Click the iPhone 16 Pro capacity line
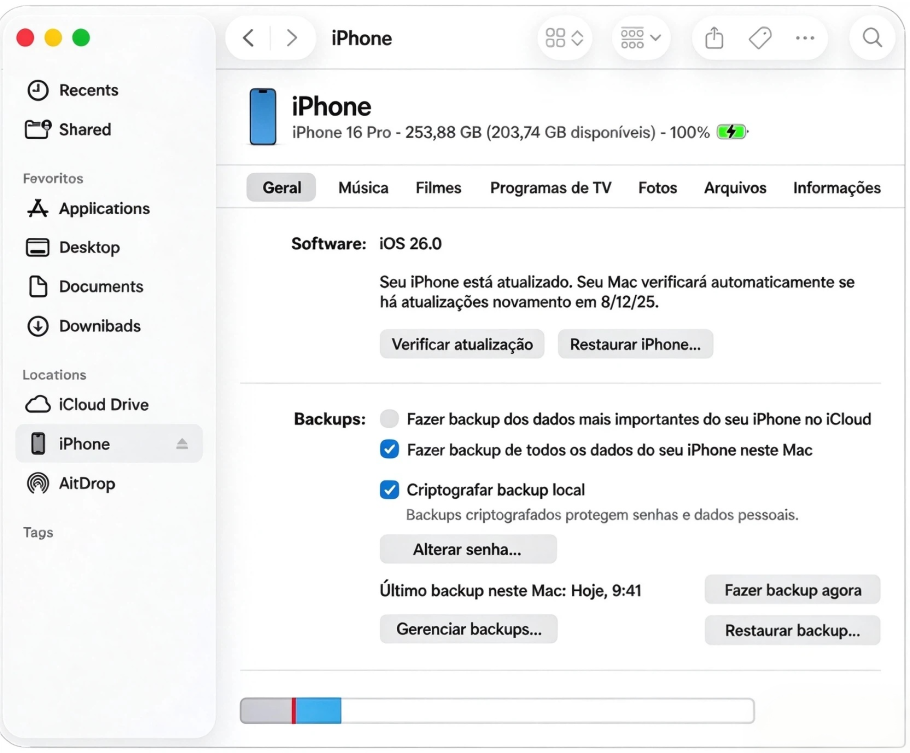This screenshot has height=753, width=910. point(500,132)
